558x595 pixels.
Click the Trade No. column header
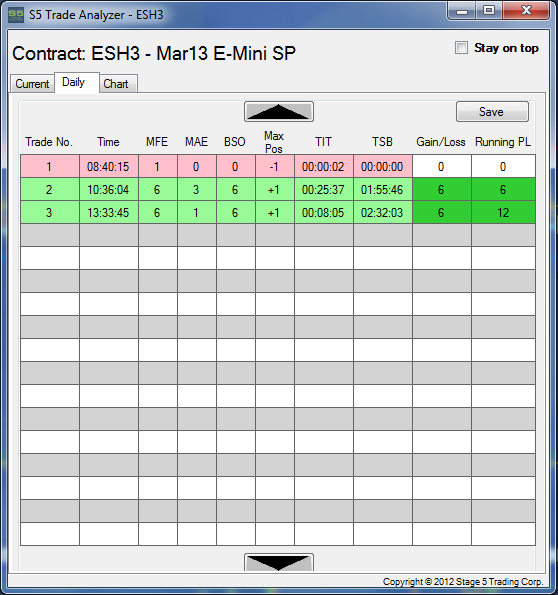(x=49, y=142)
